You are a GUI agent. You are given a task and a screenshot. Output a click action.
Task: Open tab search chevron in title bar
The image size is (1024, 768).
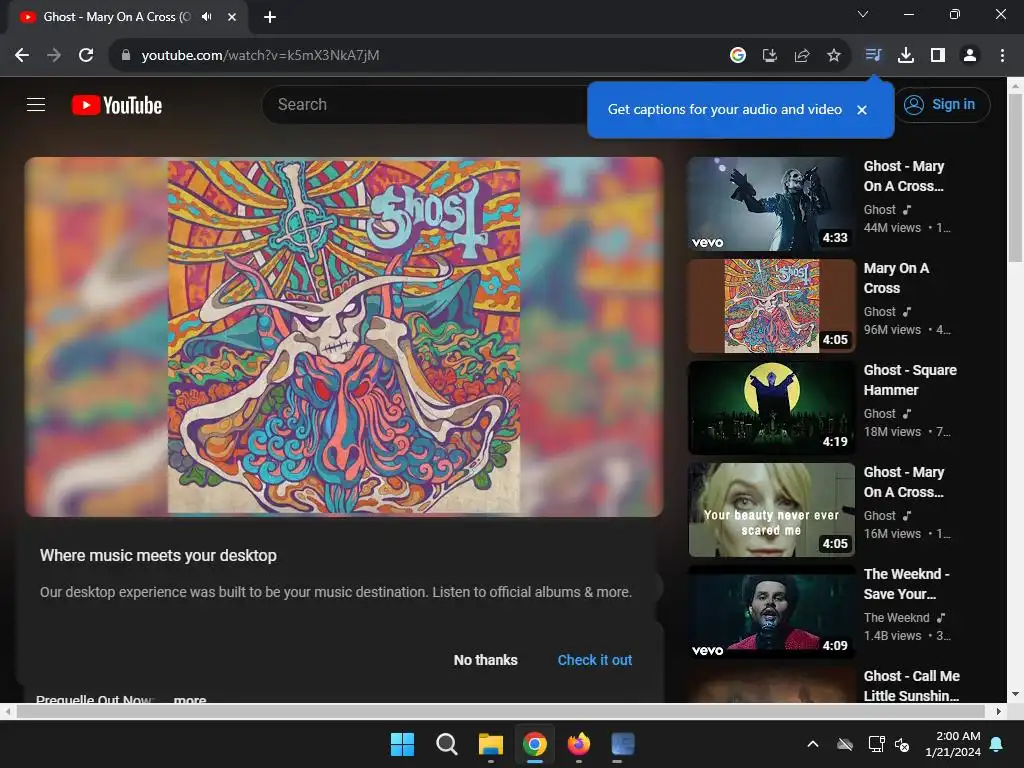863,14
